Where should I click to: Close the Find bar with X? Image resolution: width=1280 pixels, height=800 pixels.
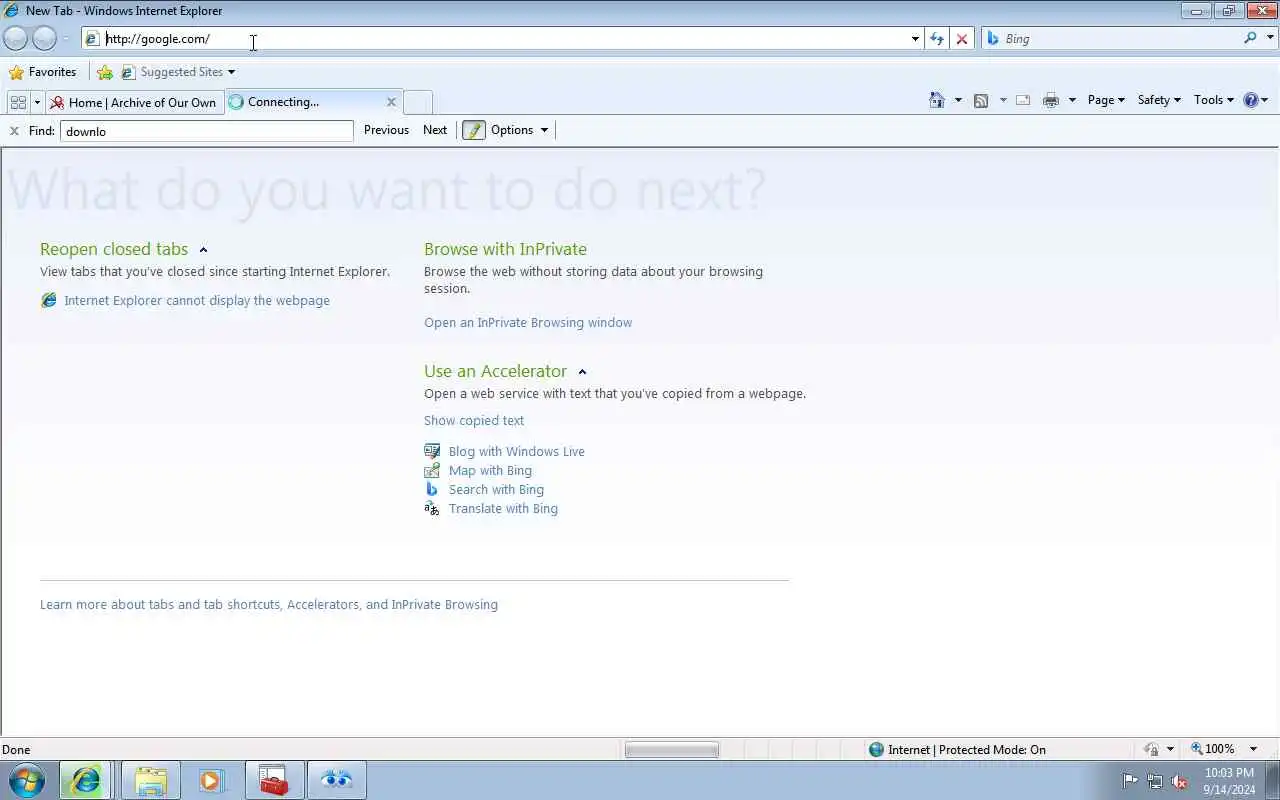coord(14,131)
